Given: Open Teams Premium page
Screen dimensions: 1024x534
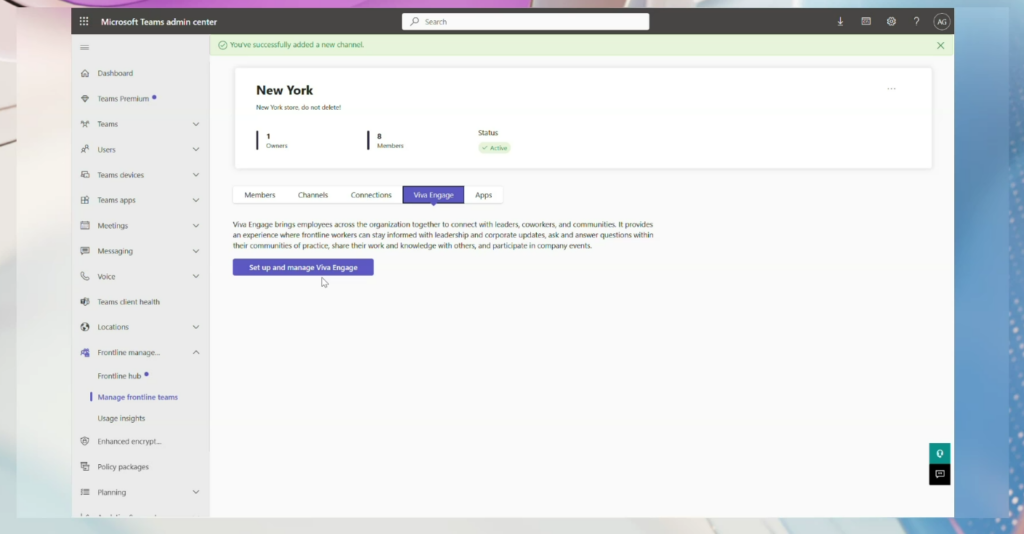Looking at the screenshot, I should point(123,99).
